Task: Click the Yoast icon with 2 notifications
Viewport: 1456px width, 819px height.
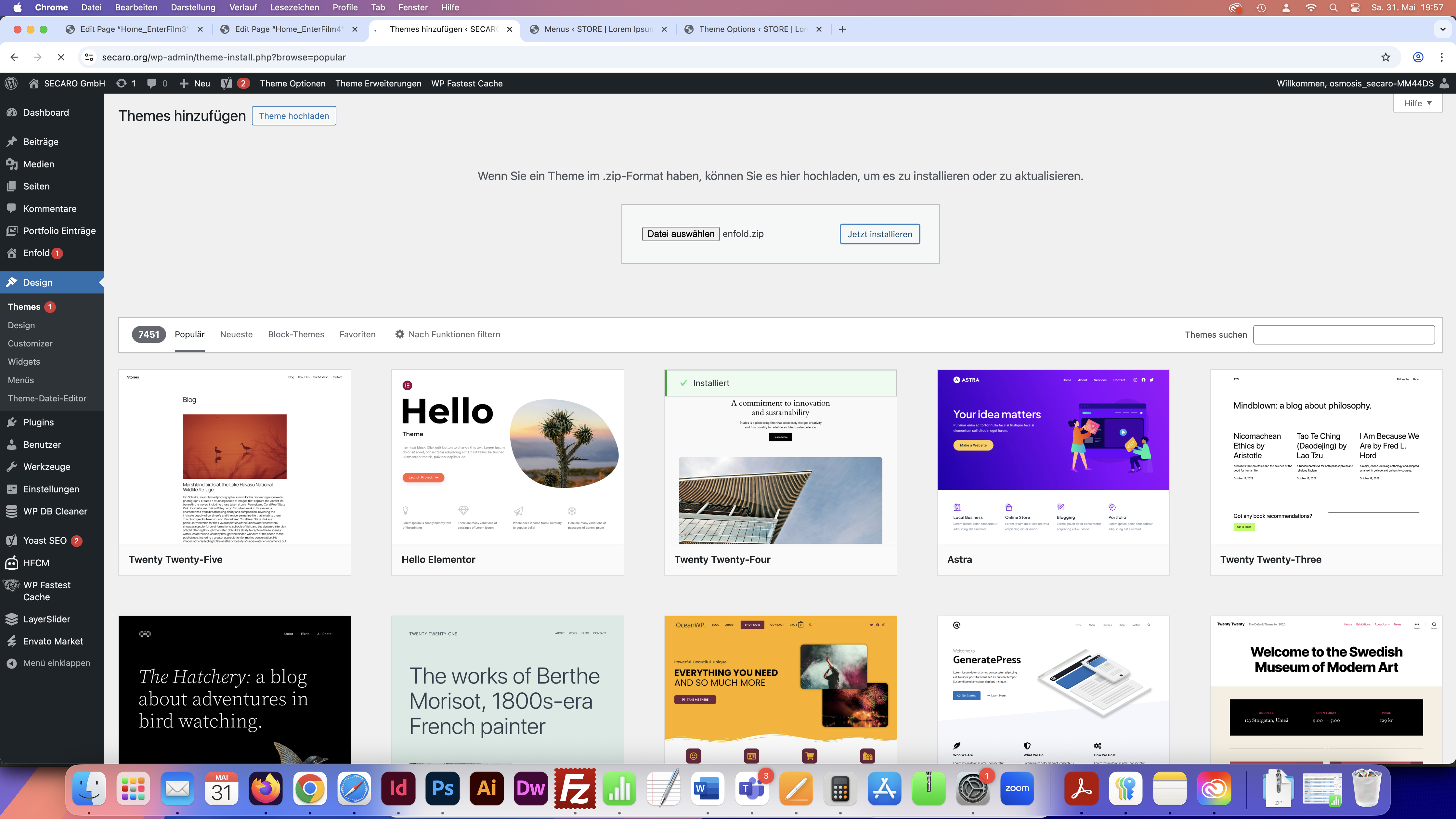Action: pyautogui.click(x=235, y=83)
